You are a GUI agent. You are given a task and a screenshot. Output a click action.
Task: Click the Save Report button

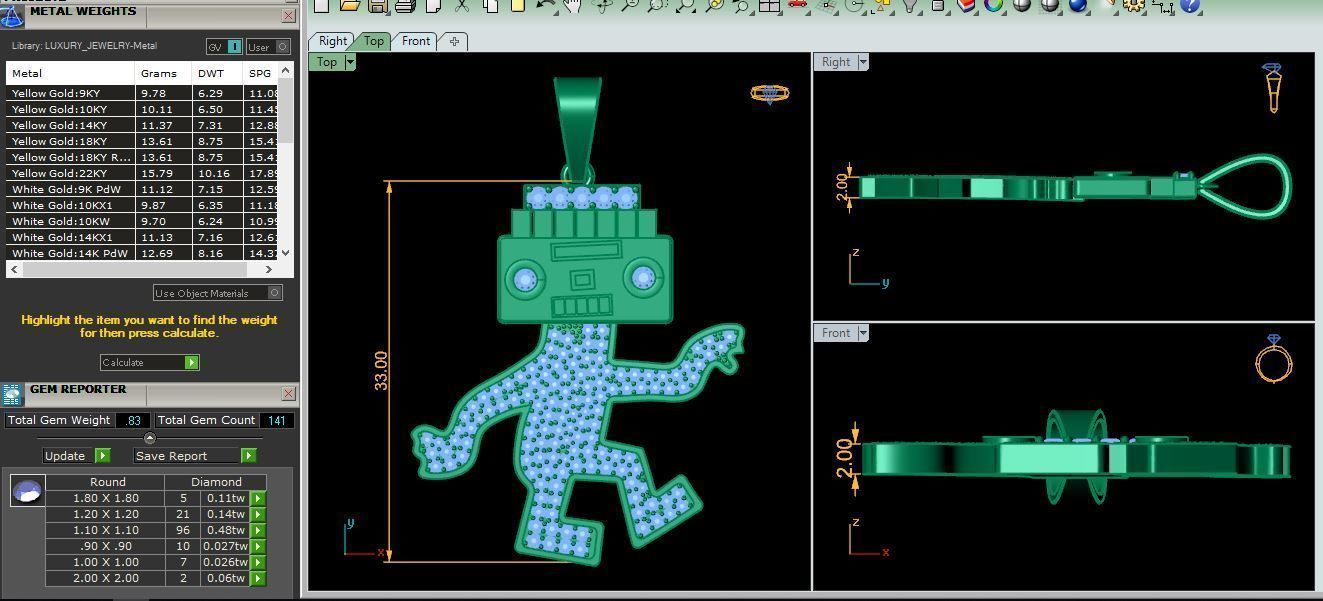(x=195, y=455)
